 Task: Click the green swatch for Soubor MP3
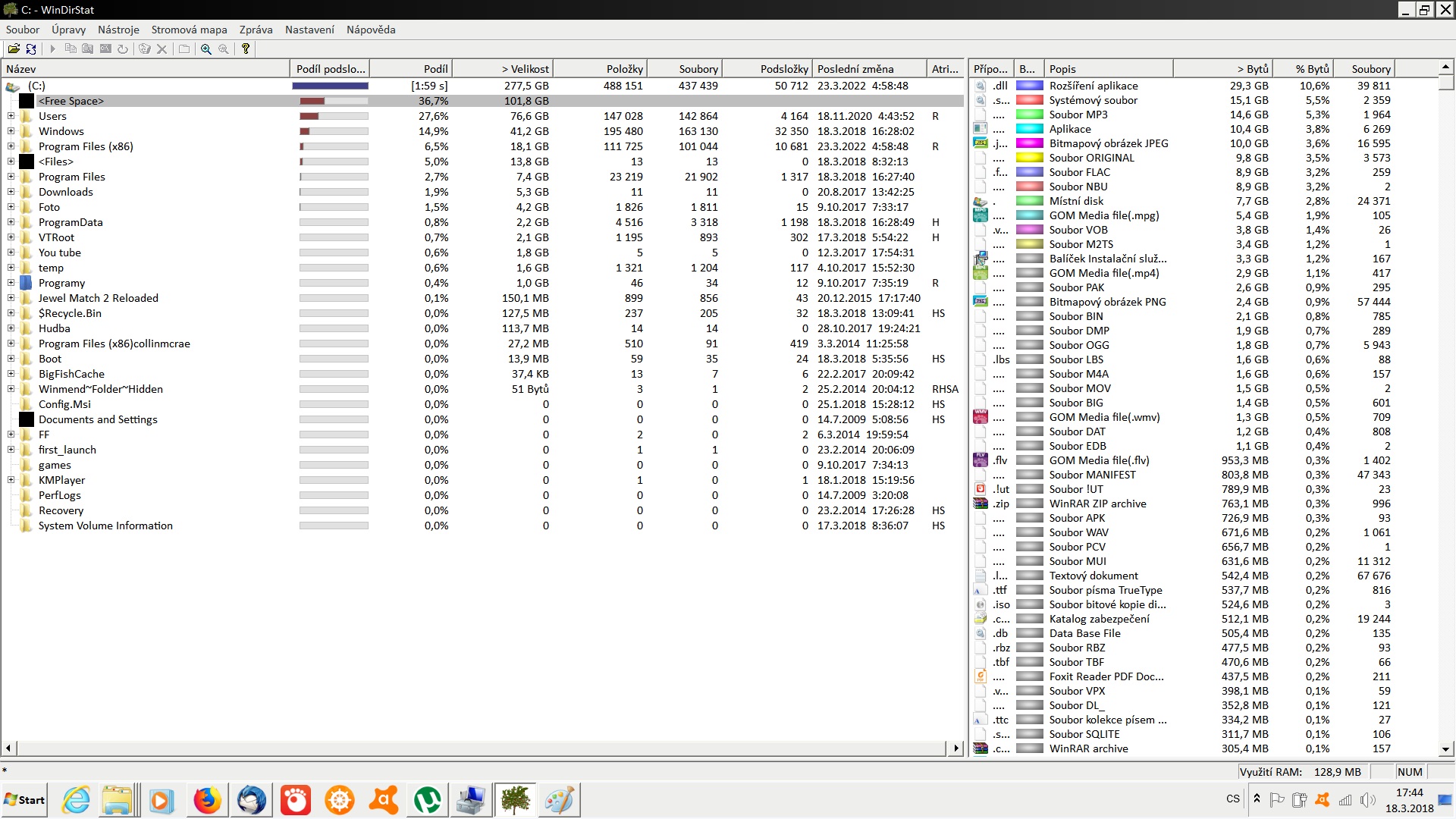tap(1029, 115)
